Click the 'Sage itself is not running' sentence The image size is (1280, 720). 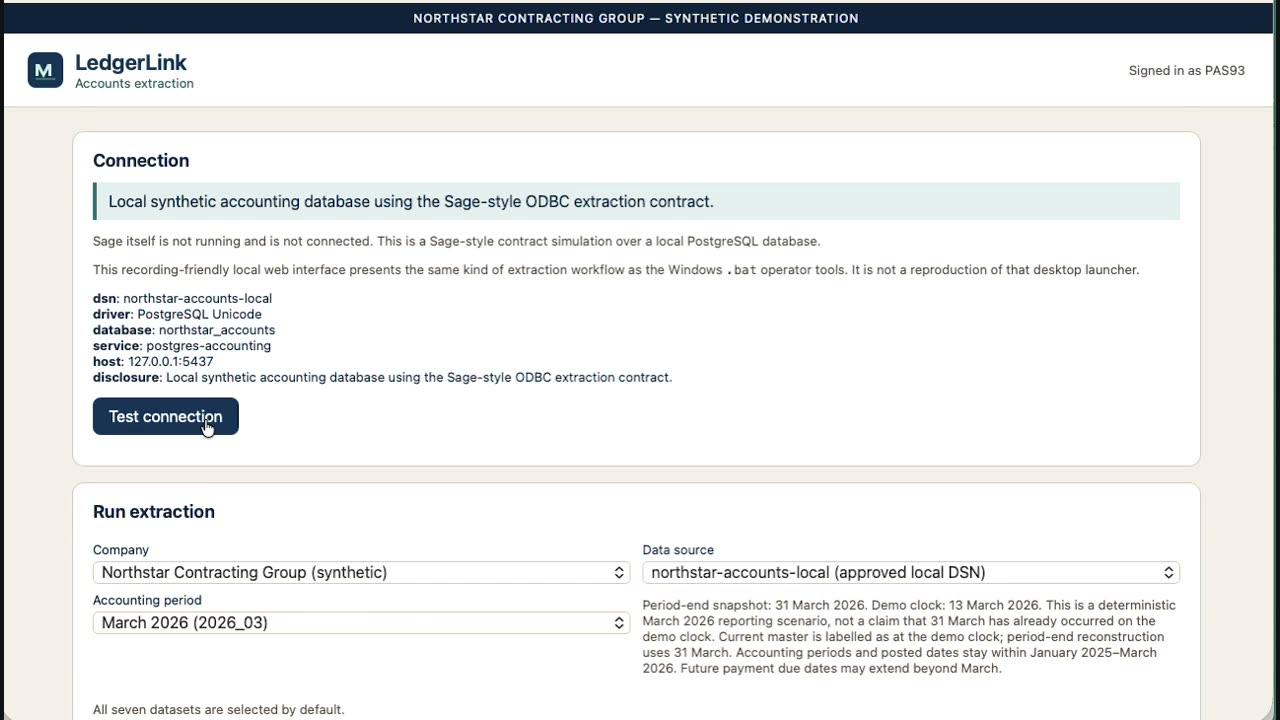tap(457, 241)
